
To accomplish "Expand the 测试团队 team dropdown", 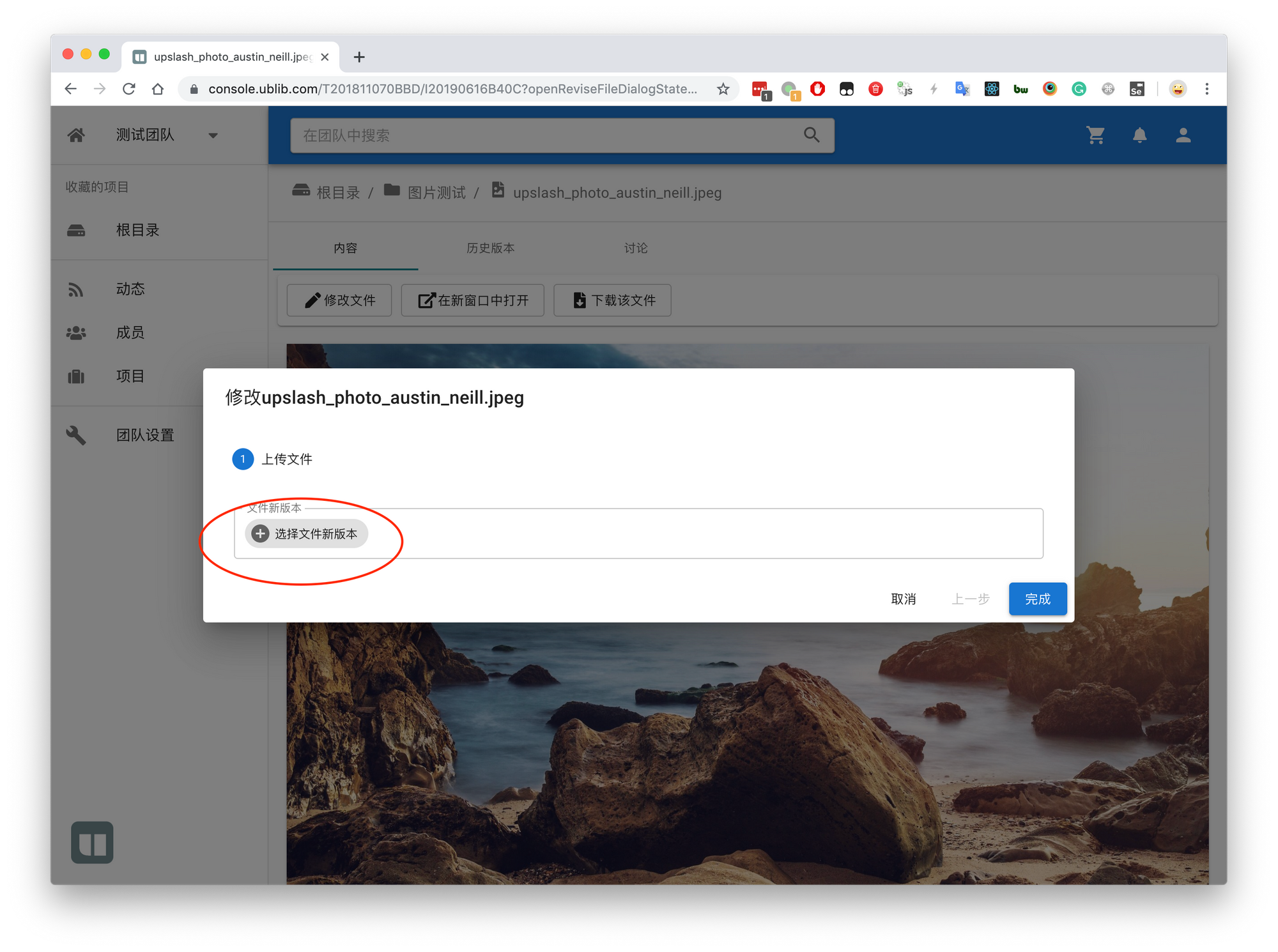I will [213, 135].
